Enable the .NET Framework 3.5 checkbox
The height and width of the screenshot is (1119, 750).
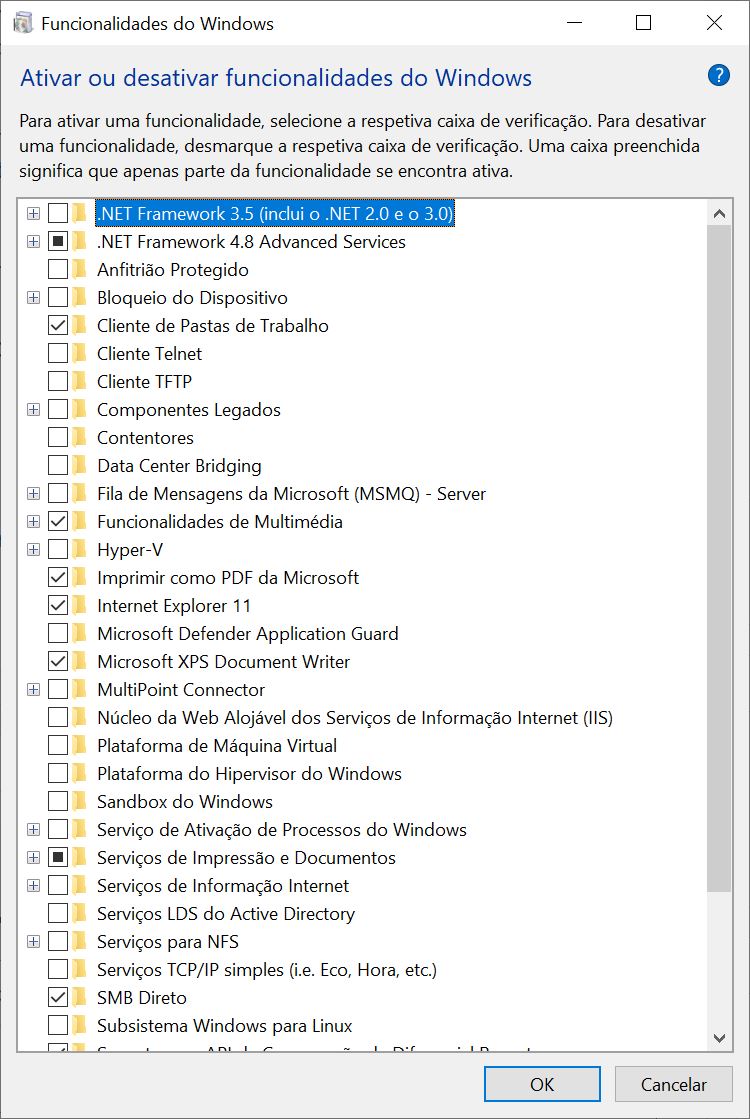[58, 213]
